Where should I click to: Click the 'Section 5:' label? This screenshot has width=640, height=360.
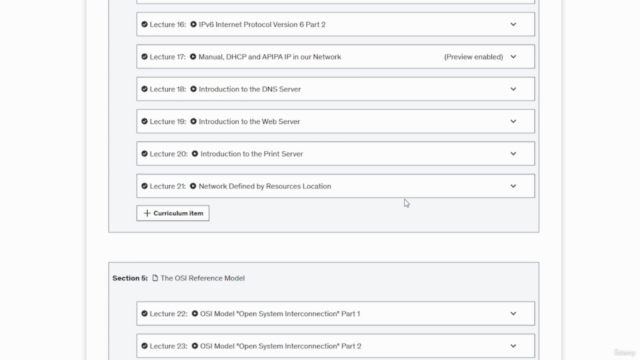[x=130, y=278]
